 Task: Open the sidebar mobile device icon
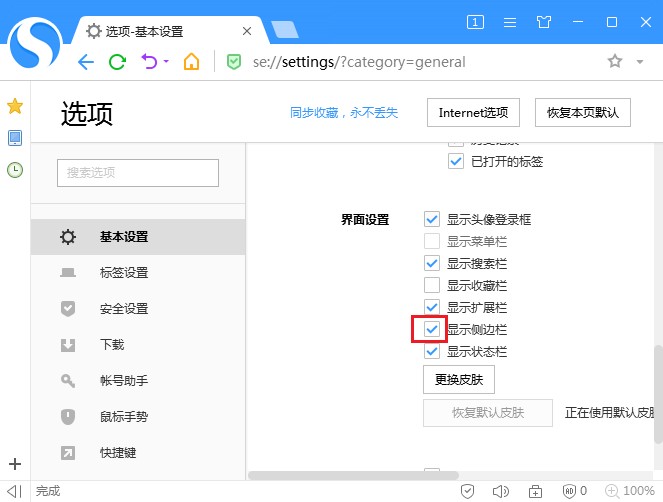click(x=15, y=138)
